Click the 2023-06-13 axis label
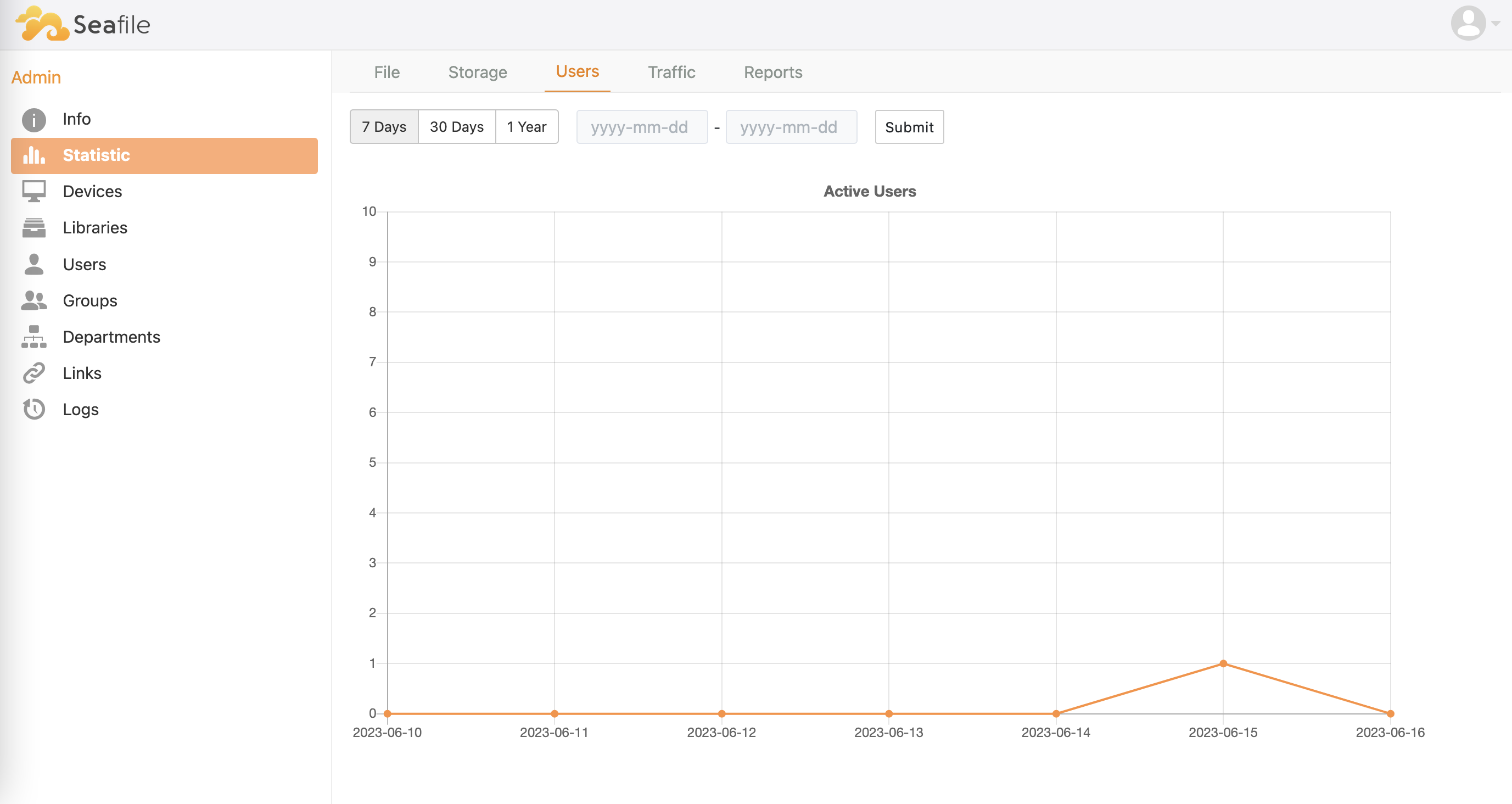This screenshot has width=1512, height=804. point(889,733)
